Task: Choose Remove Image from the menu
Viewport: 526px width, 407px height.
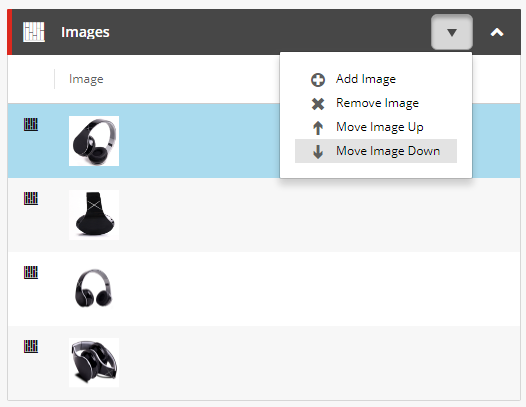Action: point(376,103)
